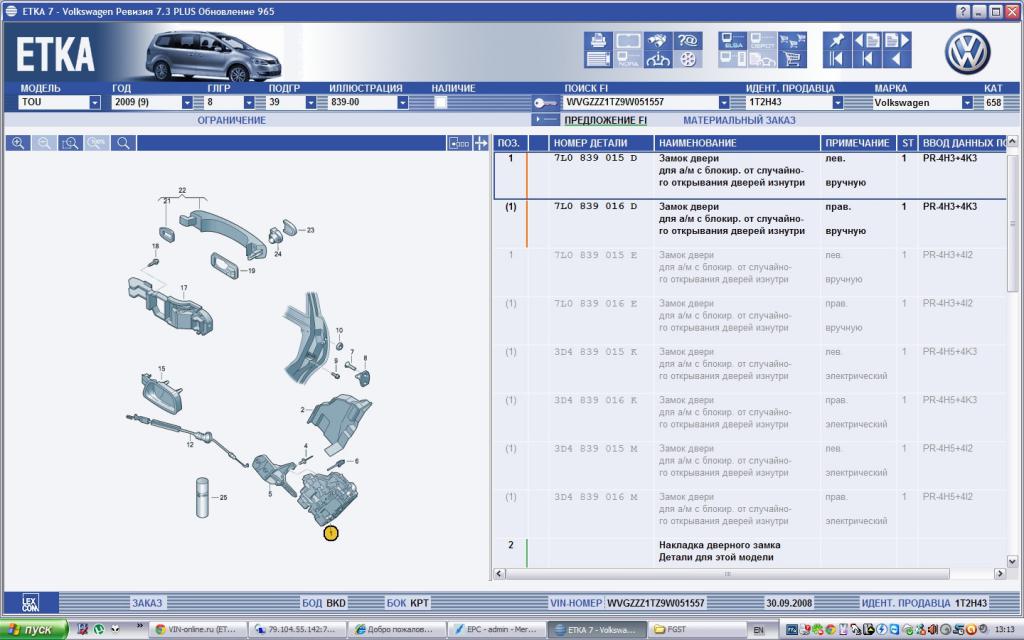This screenshot has width=1024, height=640.
Task: Go to previous illustration page icon
Action: tap(867, 40)
